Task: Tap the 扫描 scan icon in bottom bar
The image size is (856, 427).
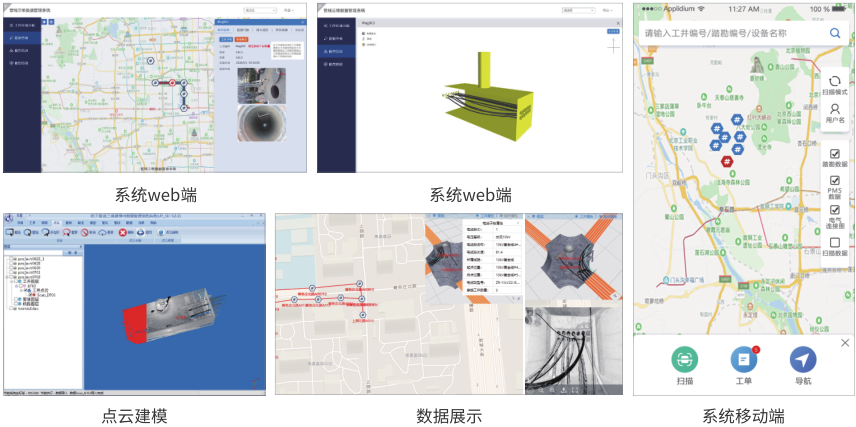Action: pyautogui.click(x=683, y=359)
